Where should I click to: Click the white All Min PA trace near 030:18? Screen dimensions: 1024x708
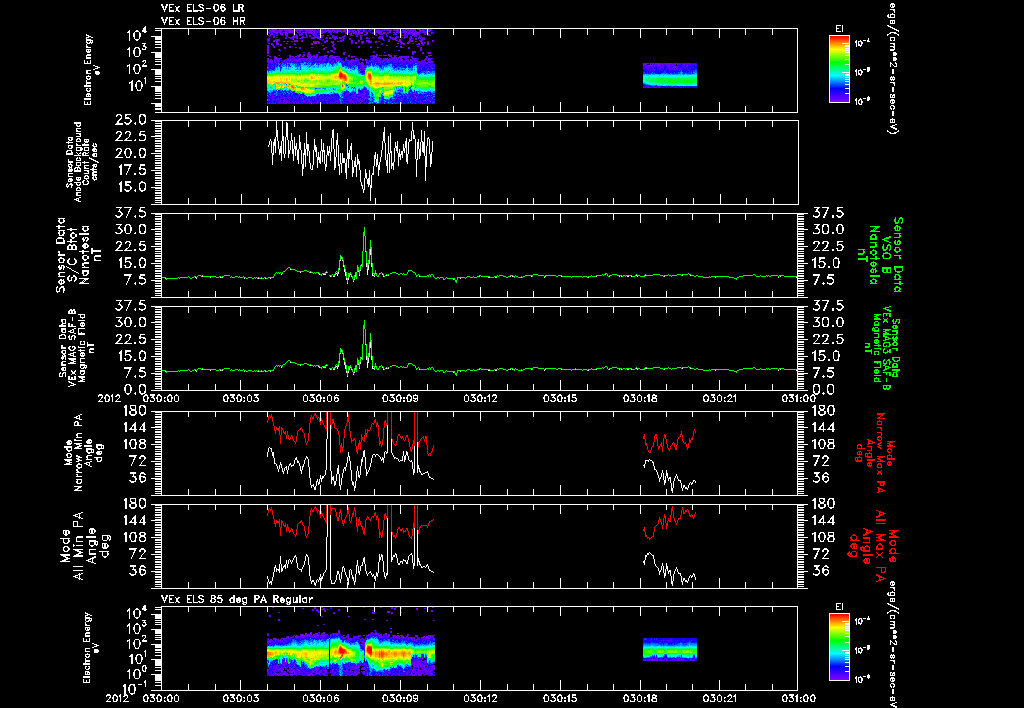[669, 568]
